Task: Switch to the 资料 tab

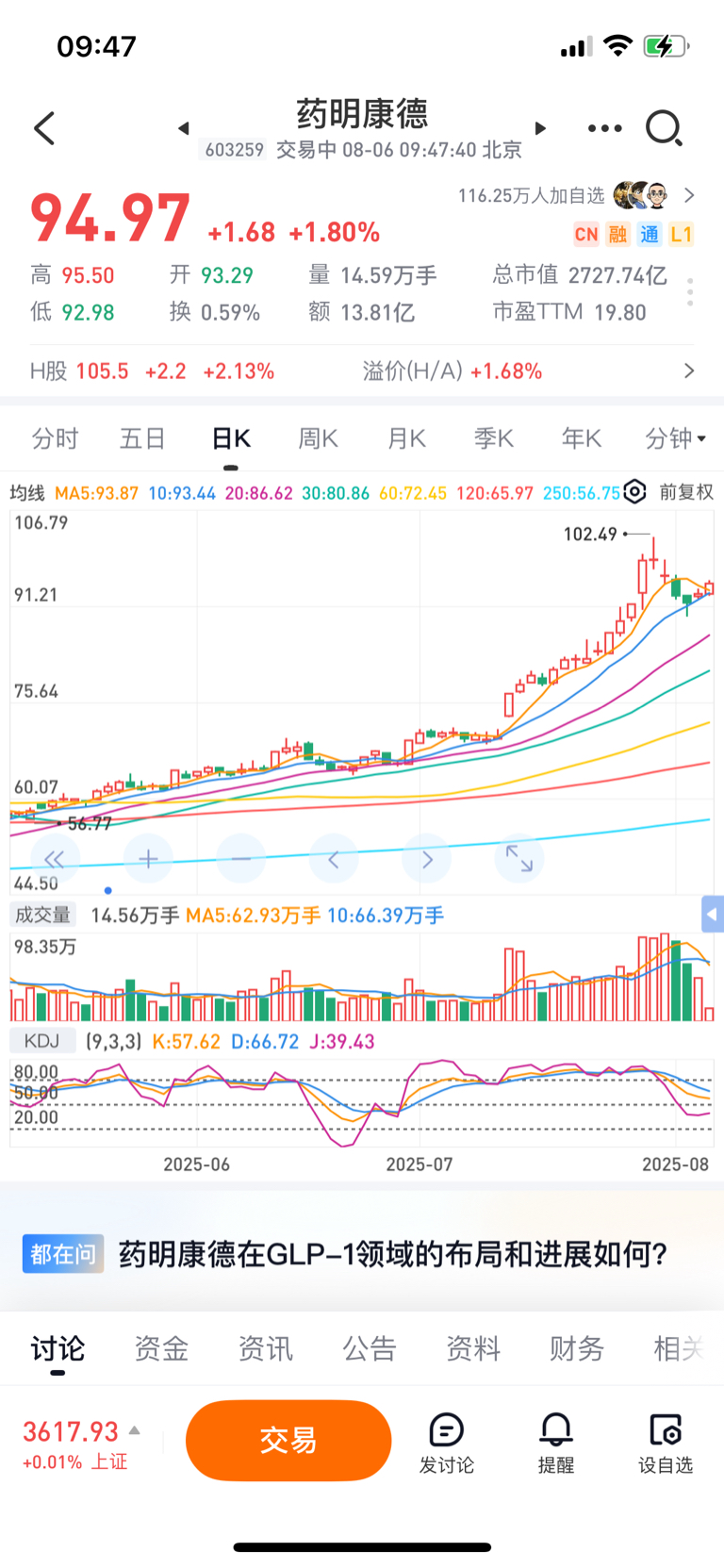Action: point(472,1348)
